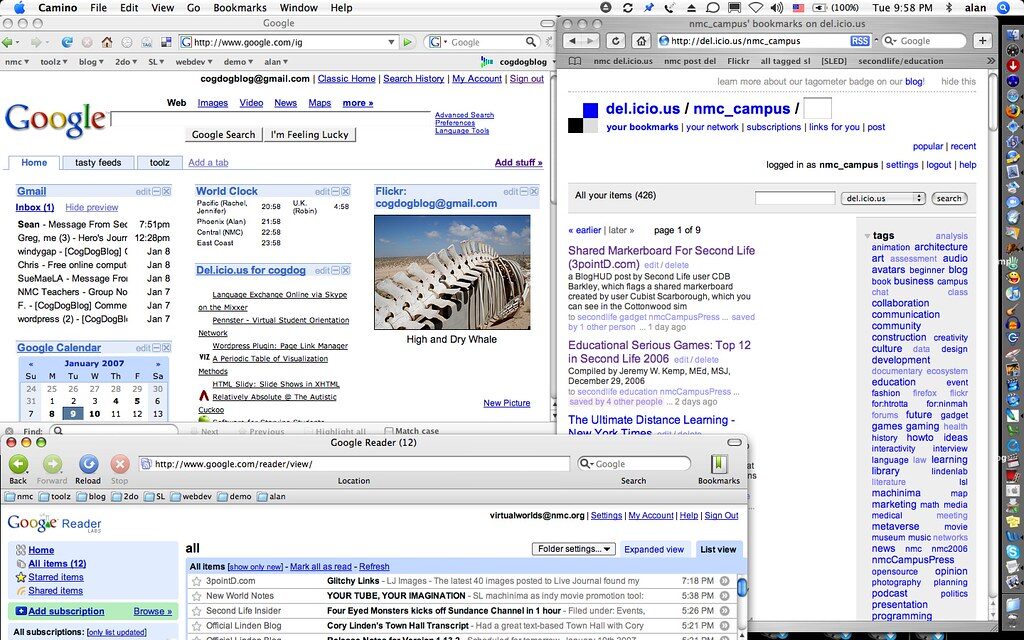Click Home icon in Camino toolbar
This screenshot has width=1024, height=640.
click(106, 42)
